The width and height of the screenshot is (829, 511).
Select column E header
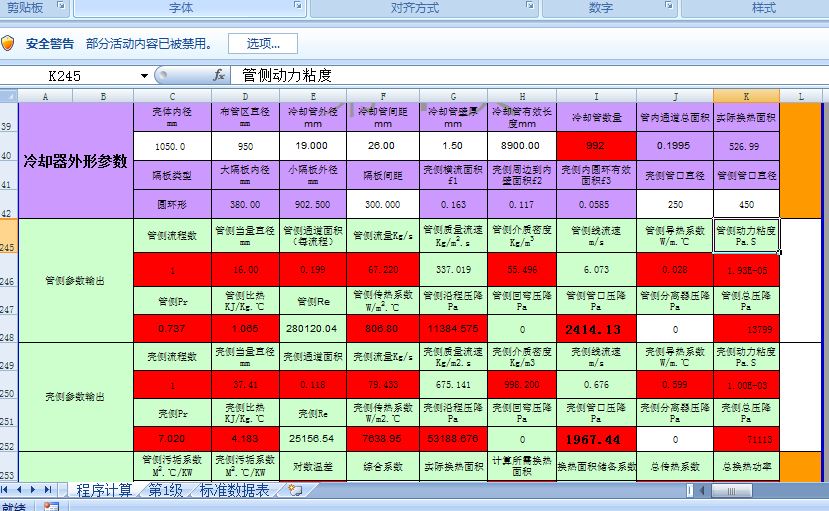313,96
